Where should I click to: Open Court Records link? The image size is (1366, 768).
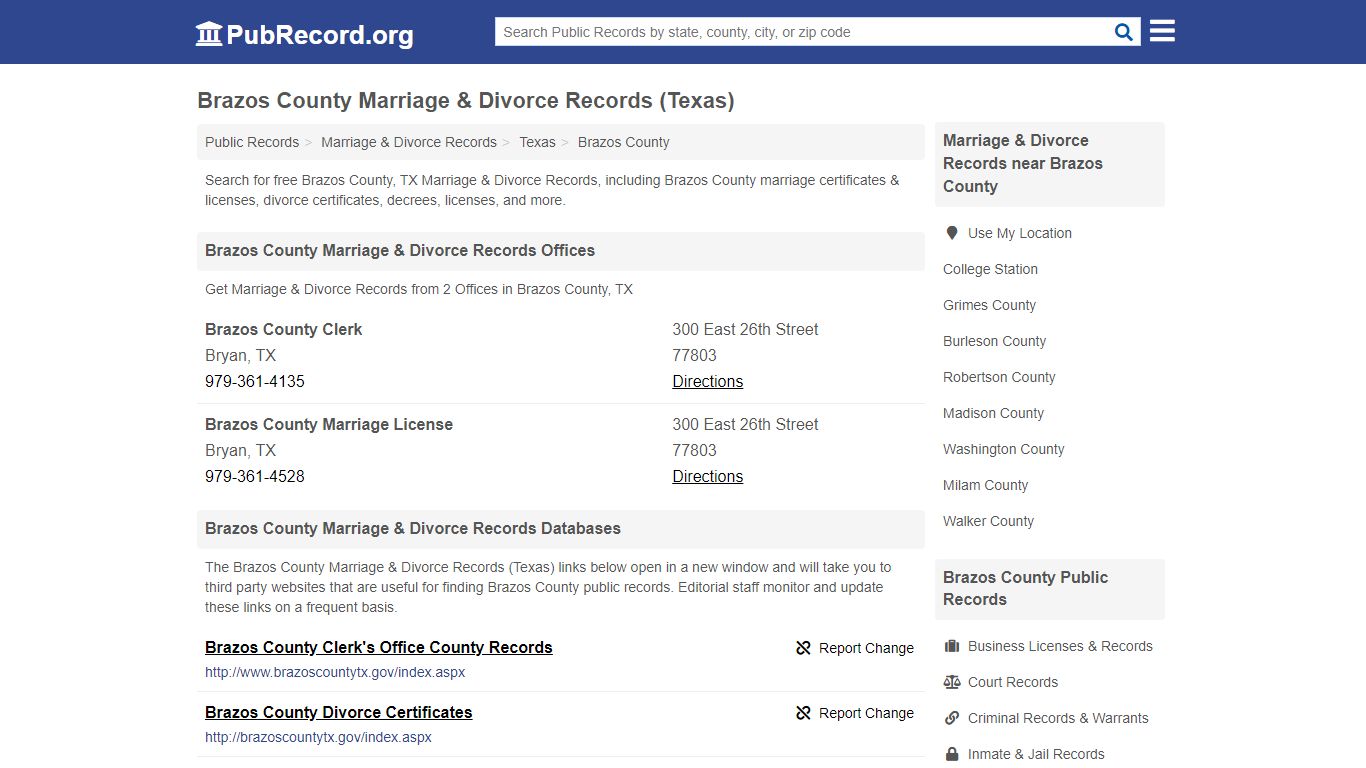tap(1013, 682)
